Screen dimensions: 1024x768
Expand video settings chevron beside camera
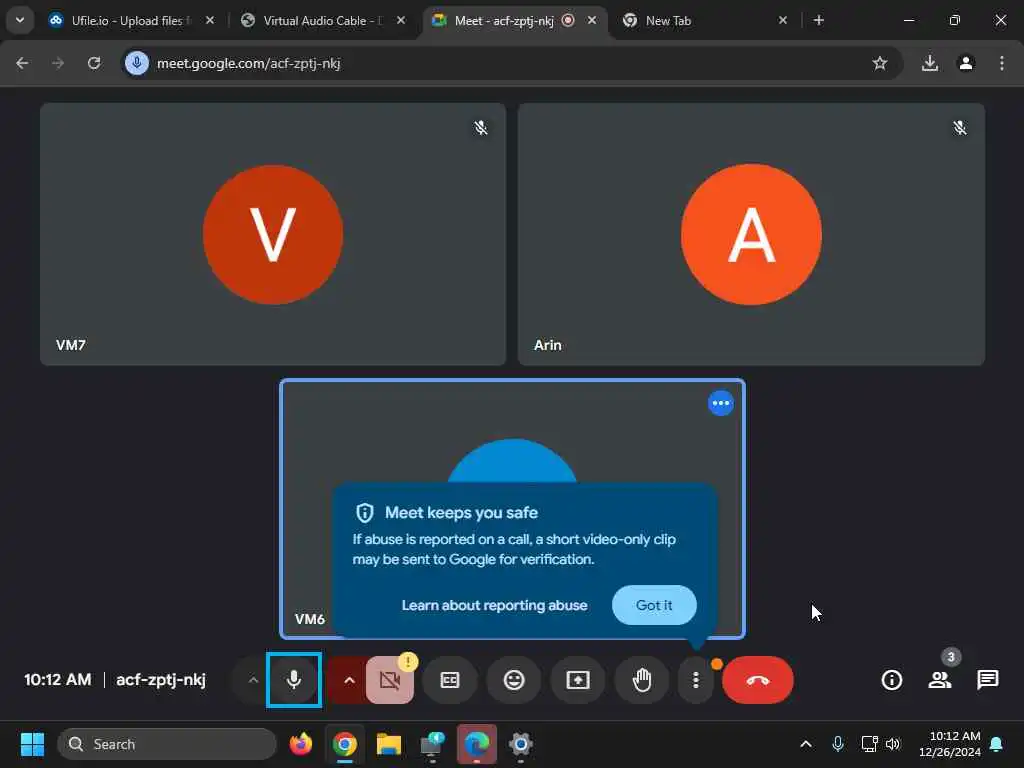click(x=349, y=680)
